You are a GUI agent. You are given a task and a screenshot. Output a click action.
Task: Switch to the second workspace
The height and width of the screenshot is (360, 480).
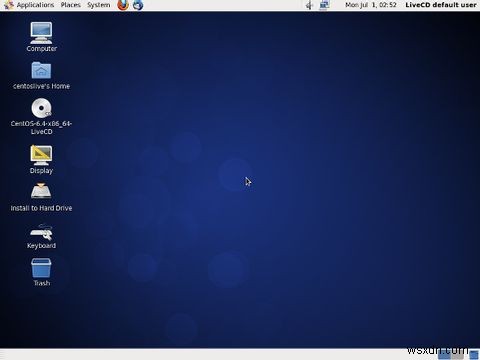(457, 354)
